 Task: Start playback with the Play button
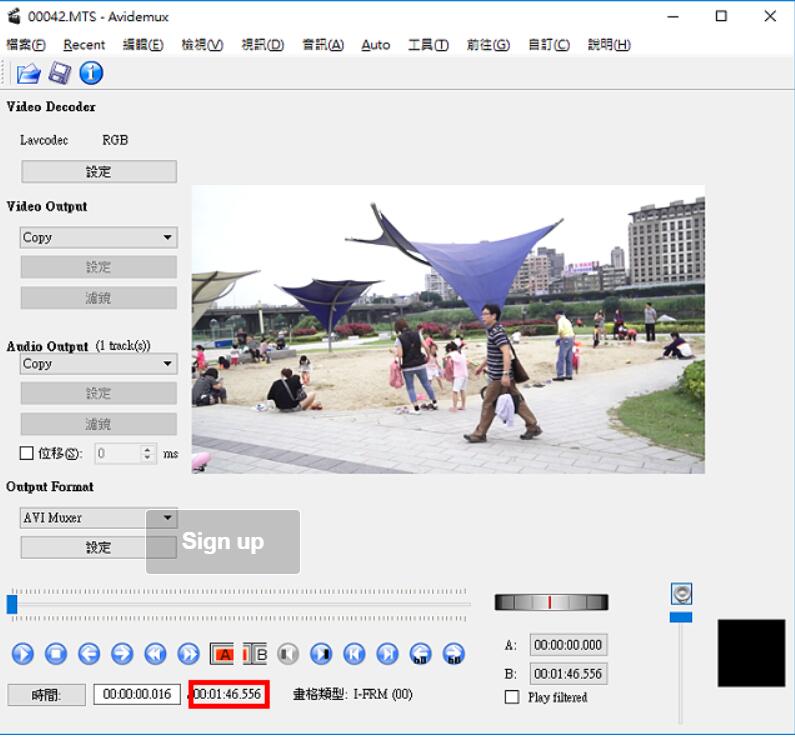23,654
